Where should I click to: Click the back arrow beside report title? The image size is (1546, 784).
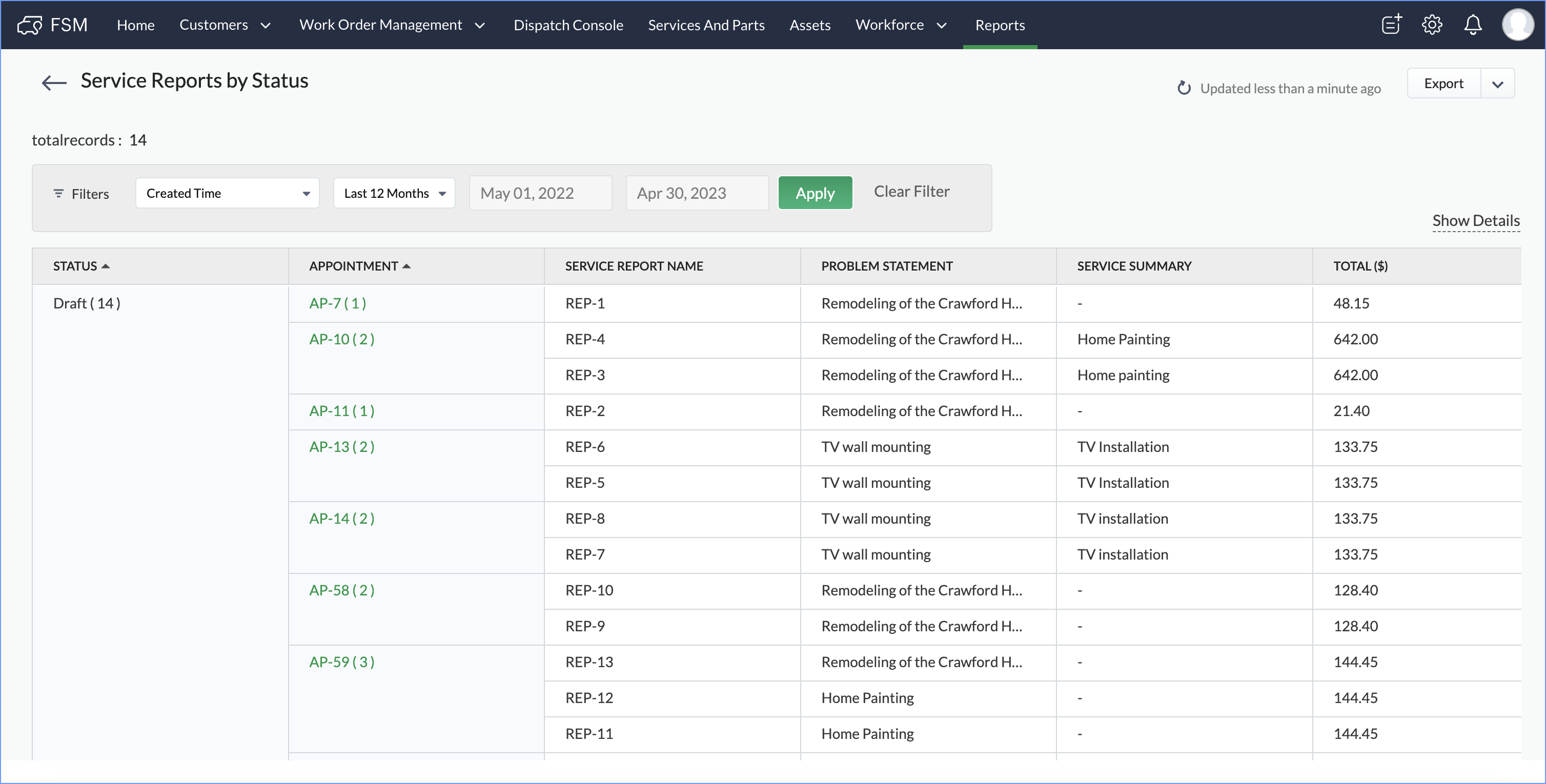(x=54, y=82)
